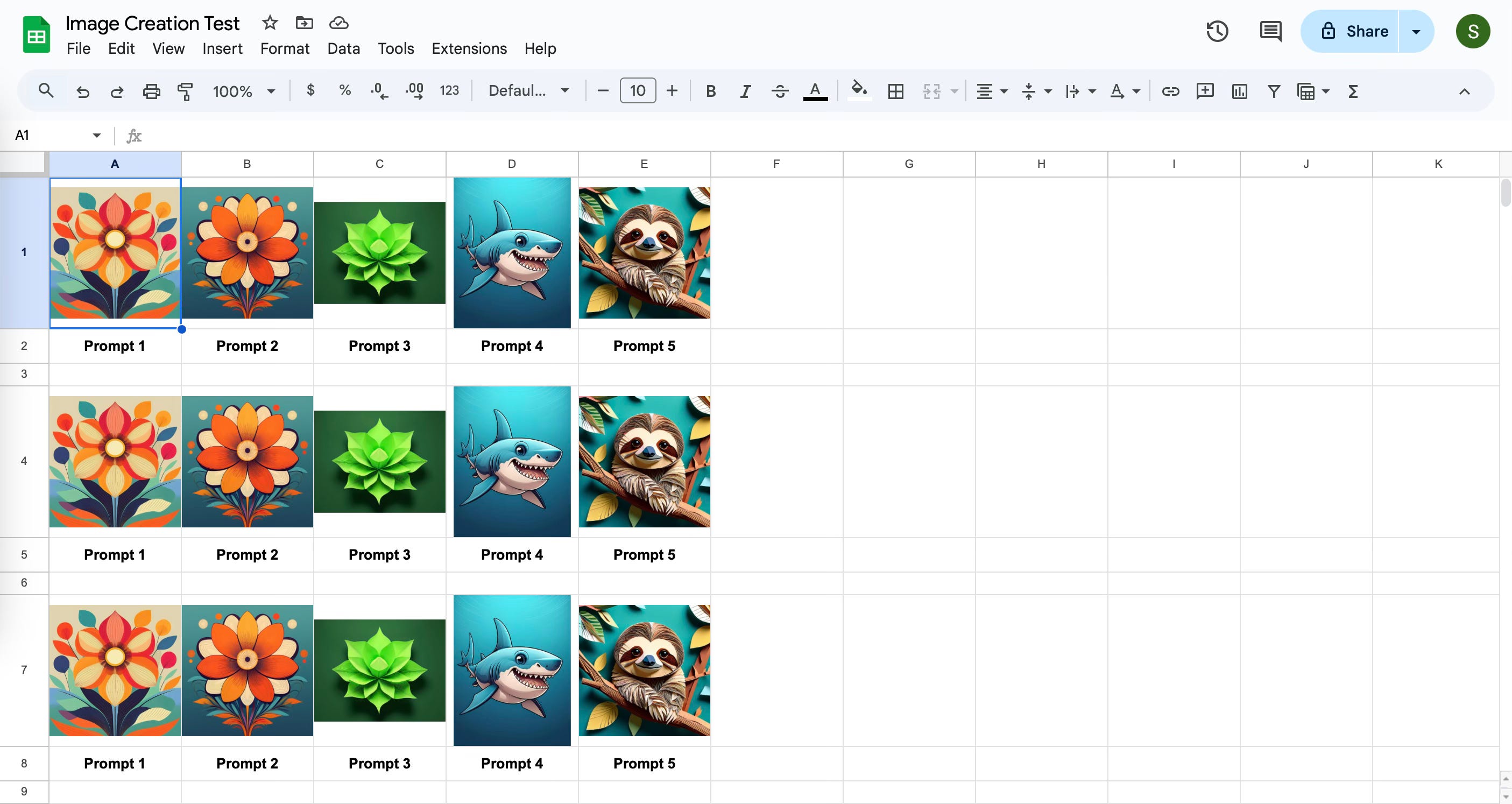1512x804 pixels.
Task: Open the zoom level dropdown
Action: pyautogui.click(x=244, y=91)
